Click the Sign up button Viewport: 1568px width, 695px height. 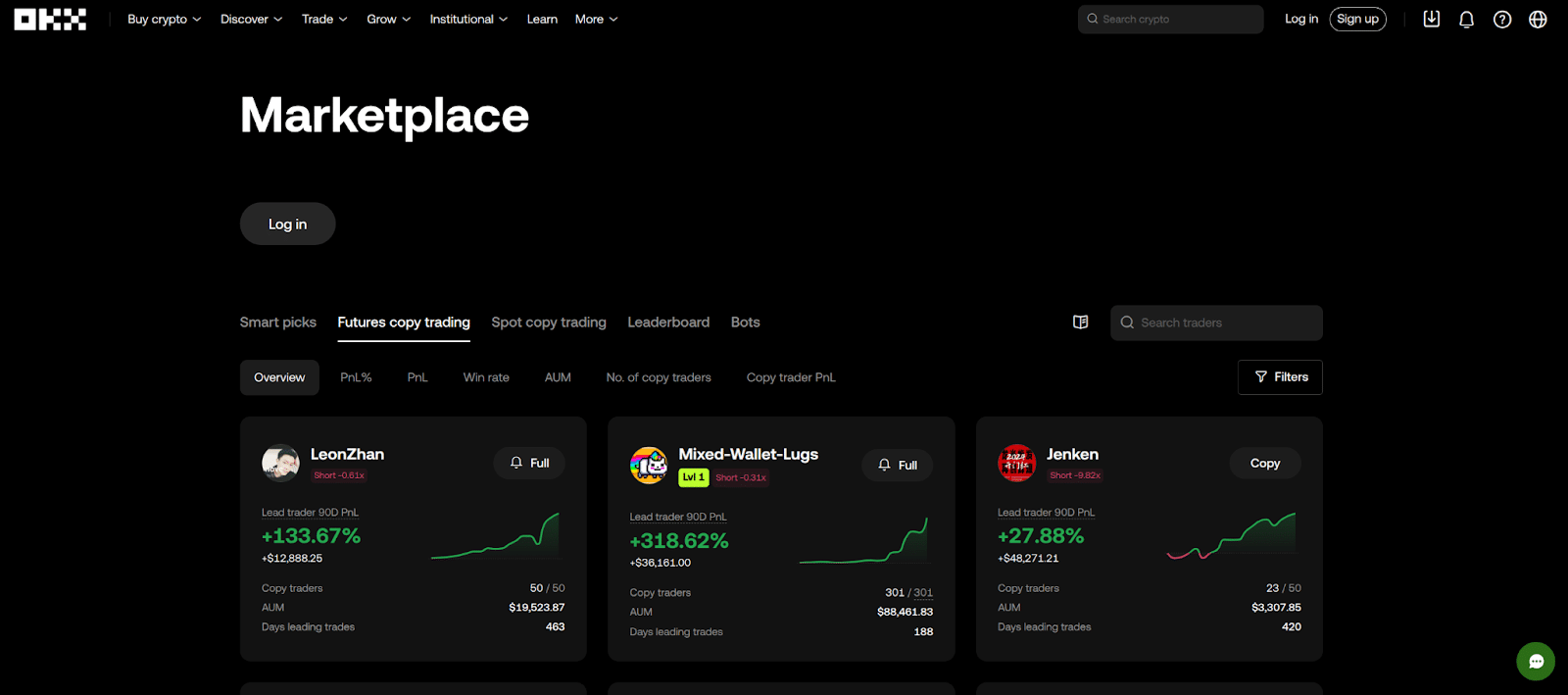click(1357, 19)
